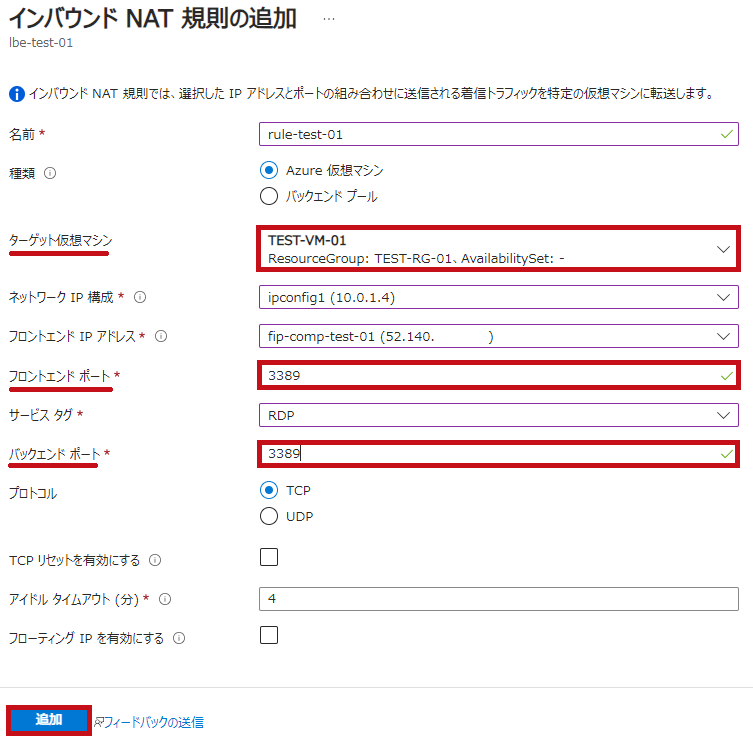Click info icon beside アイドル タイムアウト (分)
The width and height of the screenshot is (753, 742).
(165, 599)
